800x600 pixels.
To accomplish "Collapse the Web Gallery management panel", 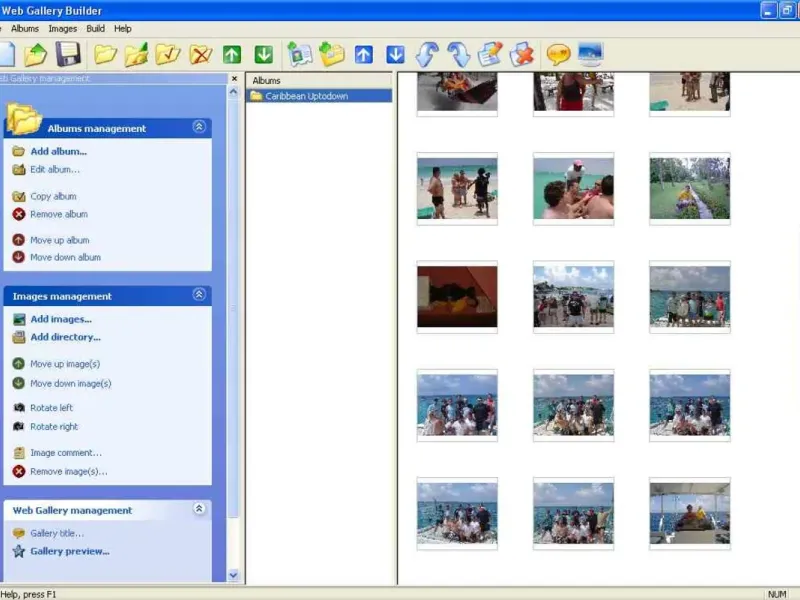I will coord(199,509).
